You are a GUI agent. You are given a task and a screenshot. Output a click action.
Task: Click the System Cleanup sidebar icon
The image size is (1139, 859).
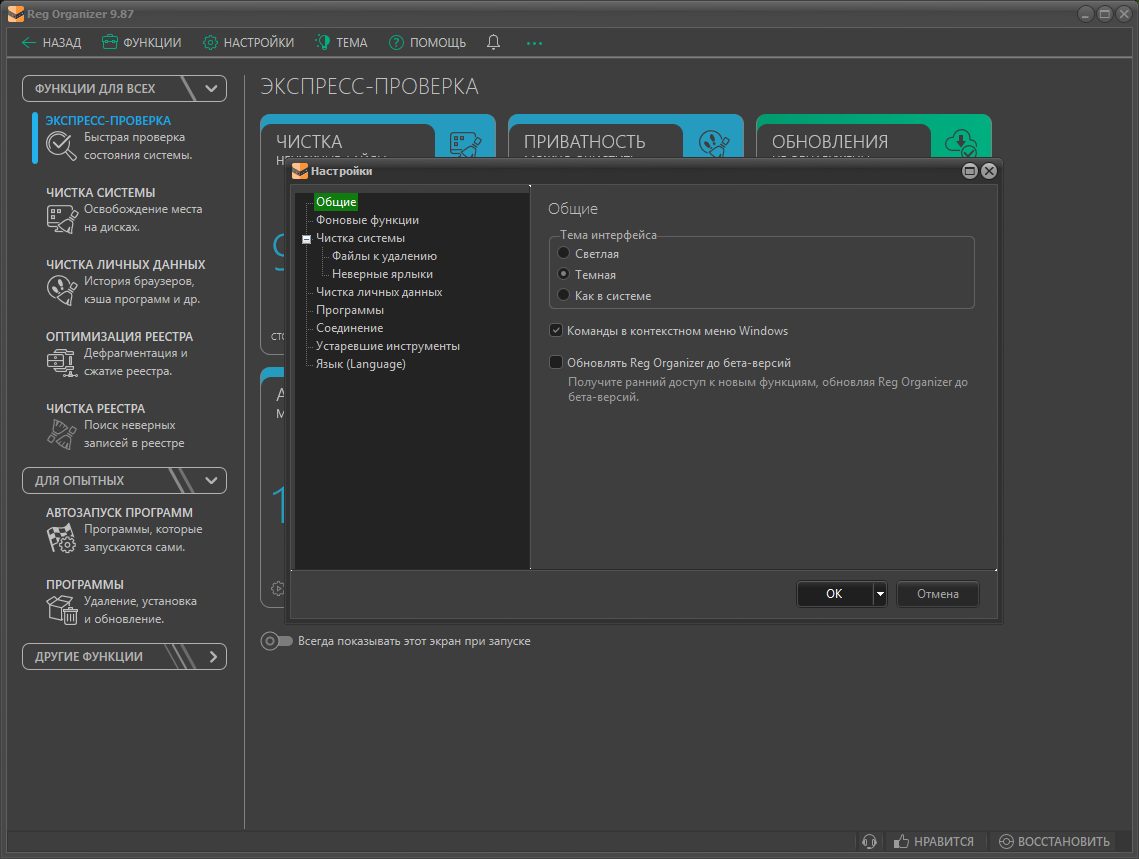pos(61,218)
